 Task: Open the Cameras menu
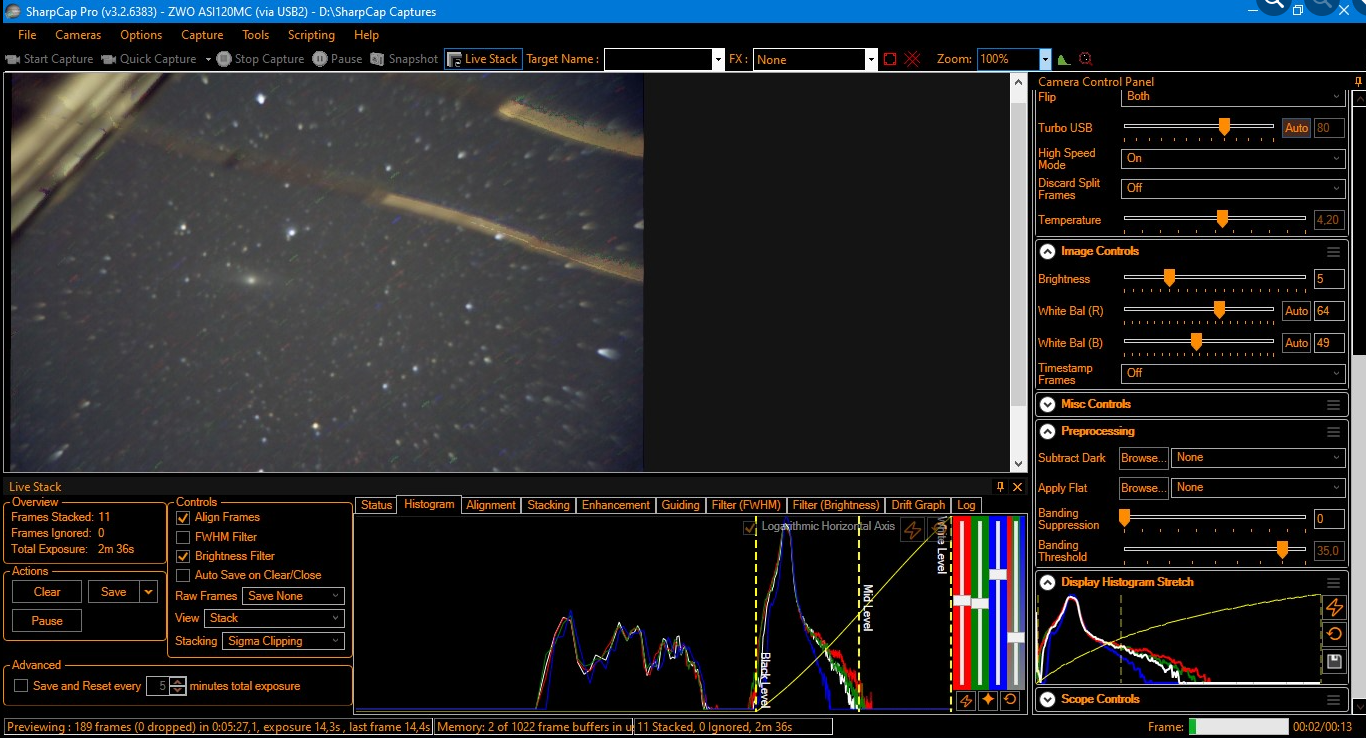(78, 35)
